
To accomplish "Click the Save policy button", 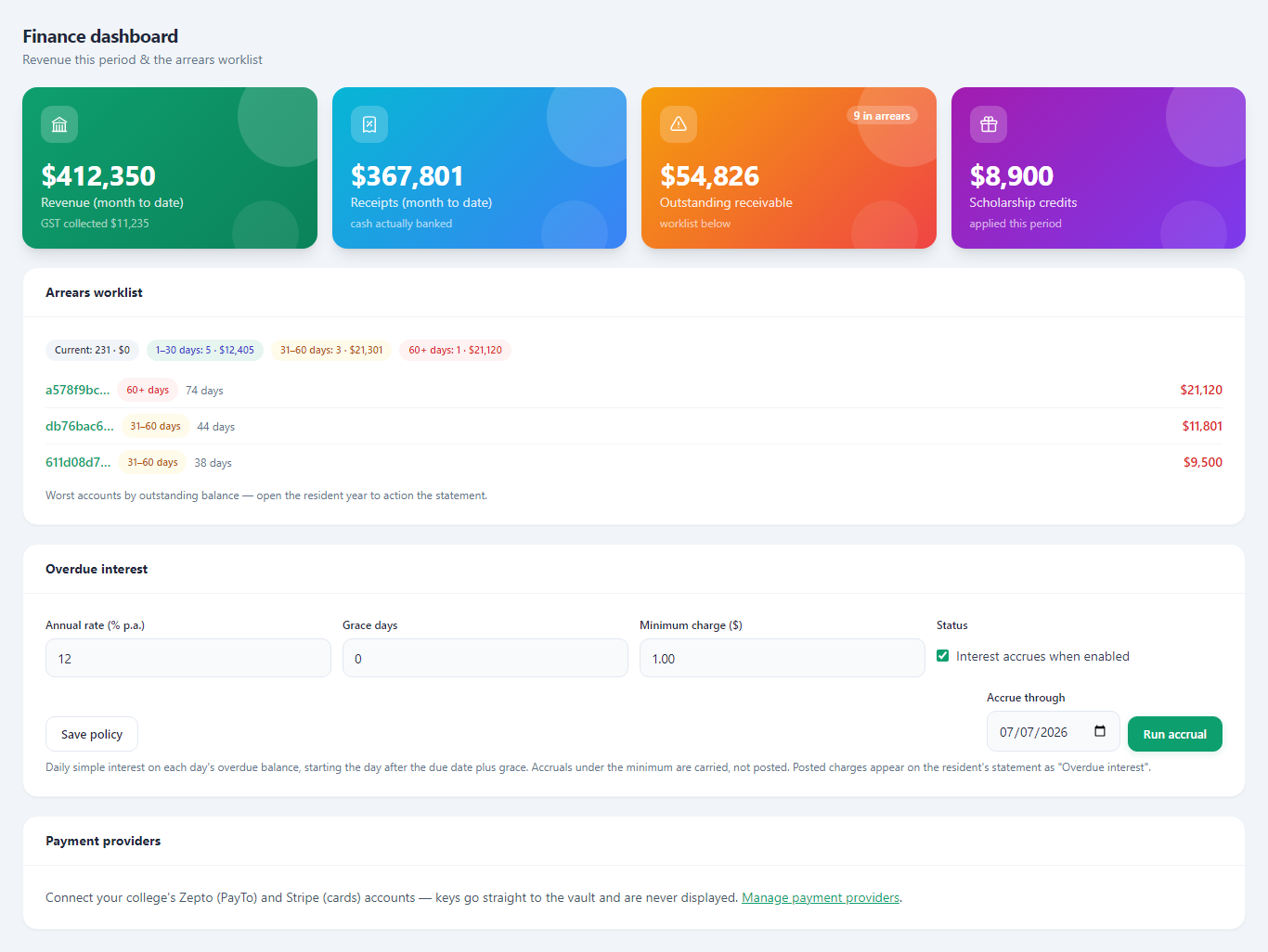I will 92,734.
